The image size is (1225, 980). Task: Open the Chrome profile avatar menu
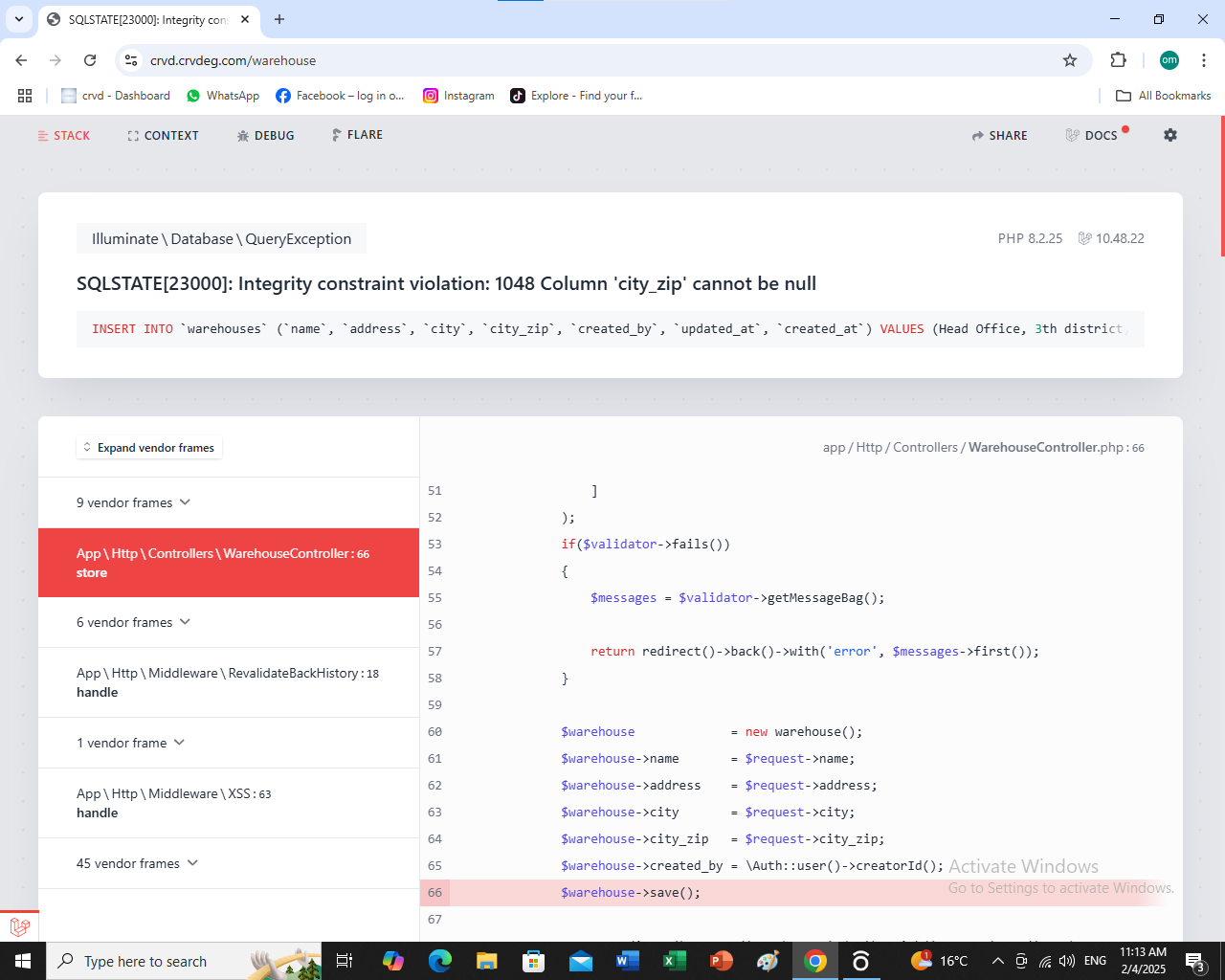point(1169,60)
